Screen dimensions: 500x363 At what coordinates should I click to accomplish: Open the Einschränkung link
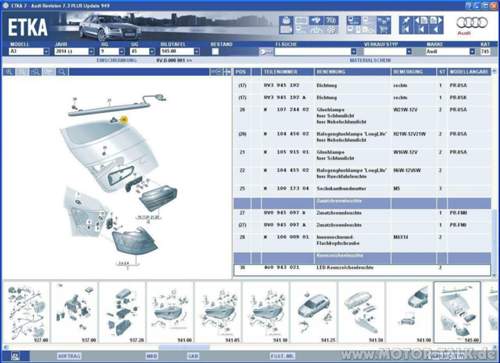point(116,60)
